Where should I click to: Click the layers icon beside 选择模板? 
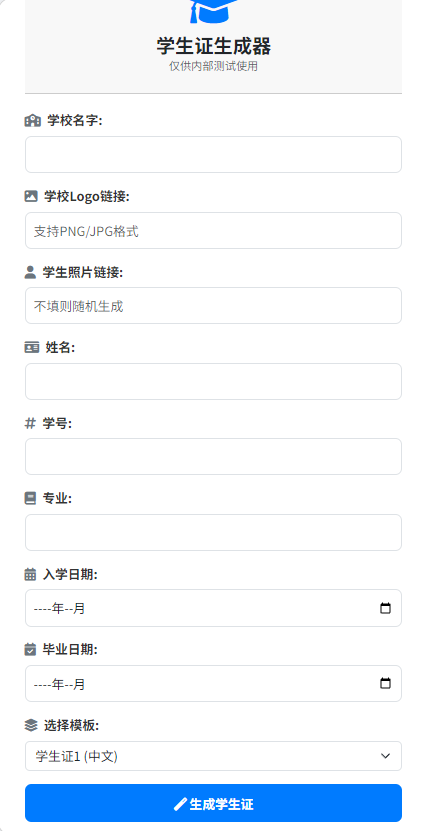tap(31, 725)
